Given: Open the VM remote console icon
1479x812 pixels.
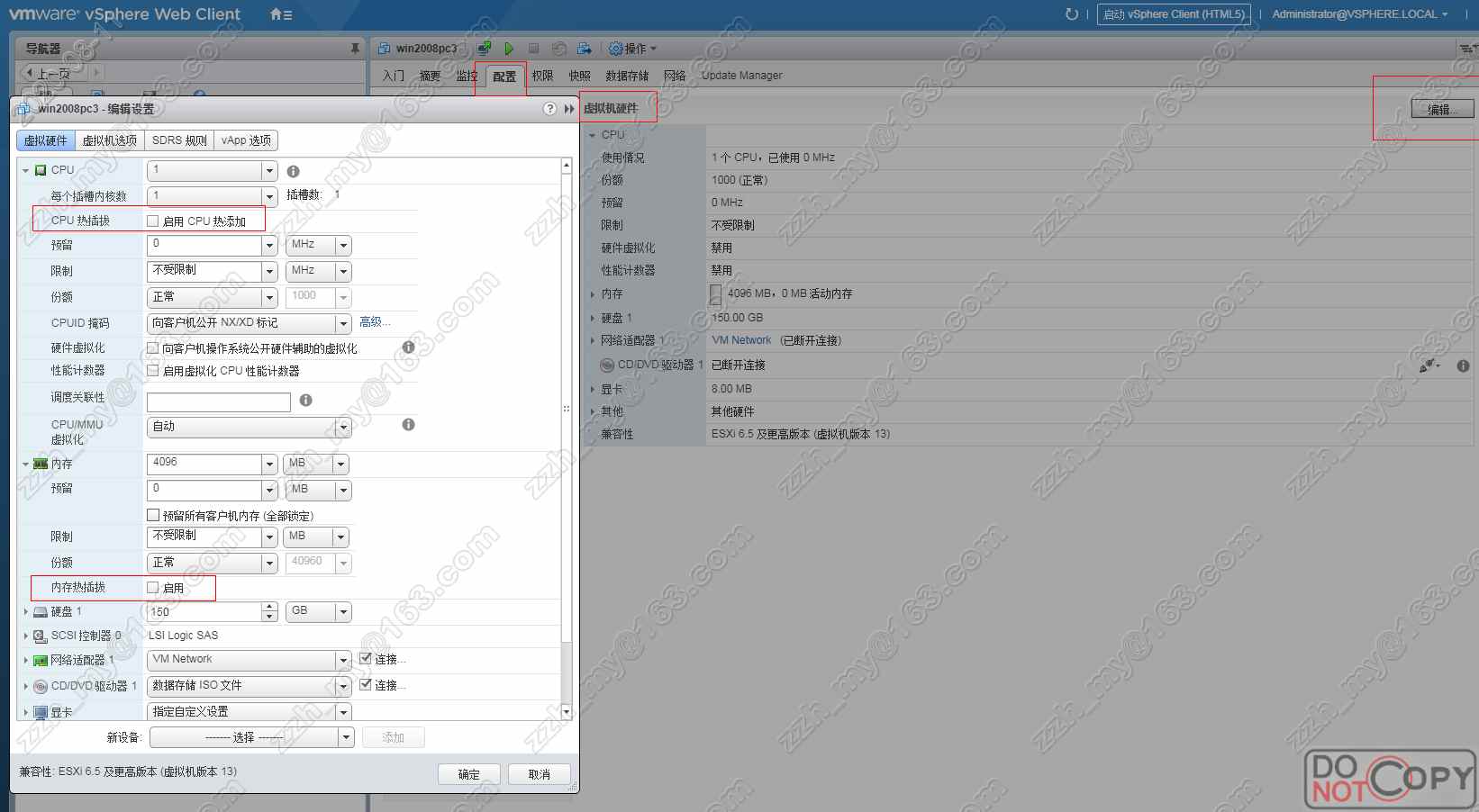Looking at the screenshot, I should (x=484, y=49).
